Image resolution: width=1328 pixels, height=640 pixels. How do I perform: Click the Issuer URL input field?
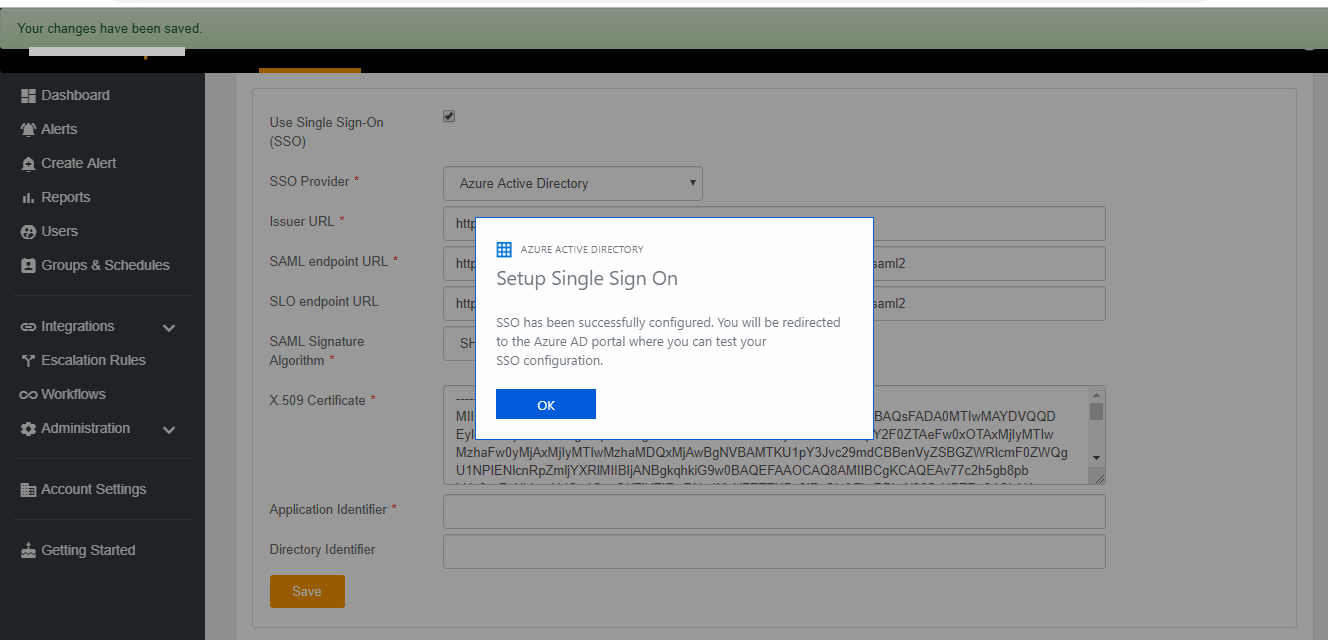pos(774,223)
